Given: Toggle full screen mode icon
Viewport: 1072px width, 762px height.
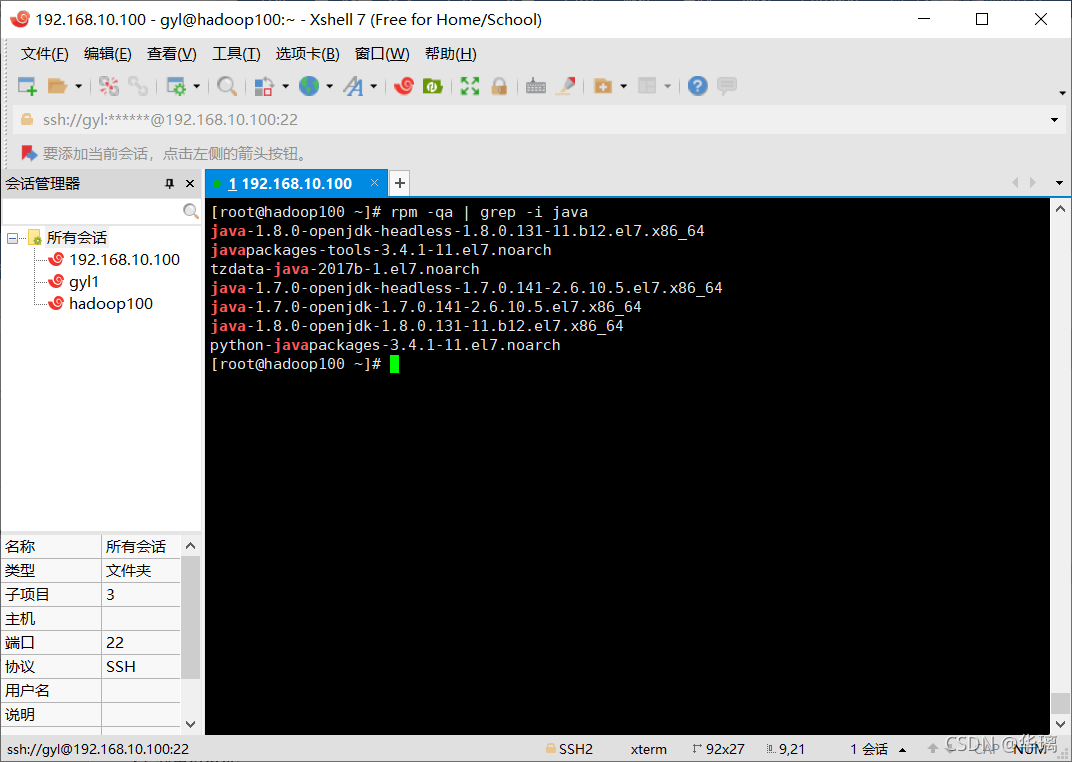Looking at the screenshot, I should [470, 86].
